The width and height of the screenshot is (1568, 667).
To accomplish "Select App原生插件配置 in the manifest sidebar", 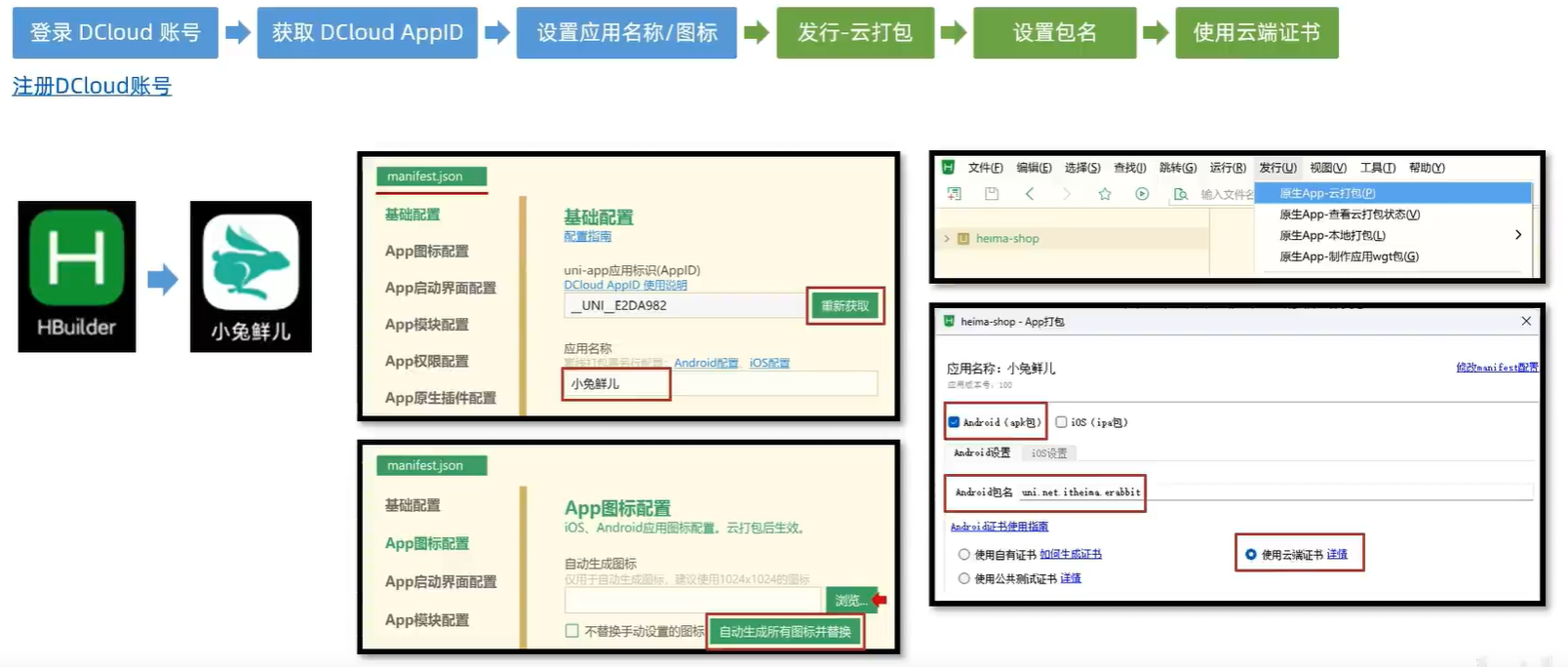I will (440, 398).
